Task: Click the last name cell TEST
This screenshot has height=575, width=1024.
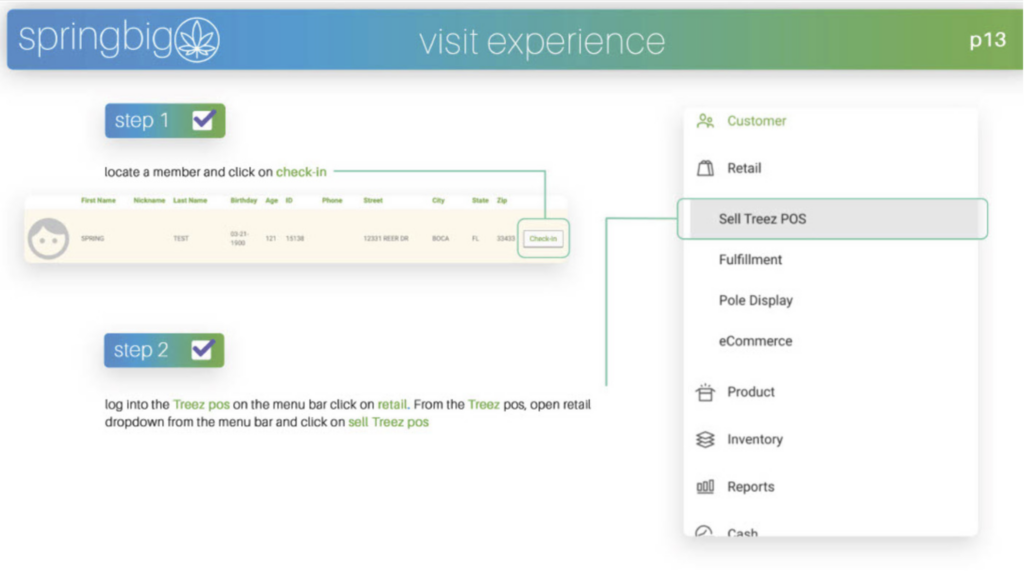Action: pos(181,238)
